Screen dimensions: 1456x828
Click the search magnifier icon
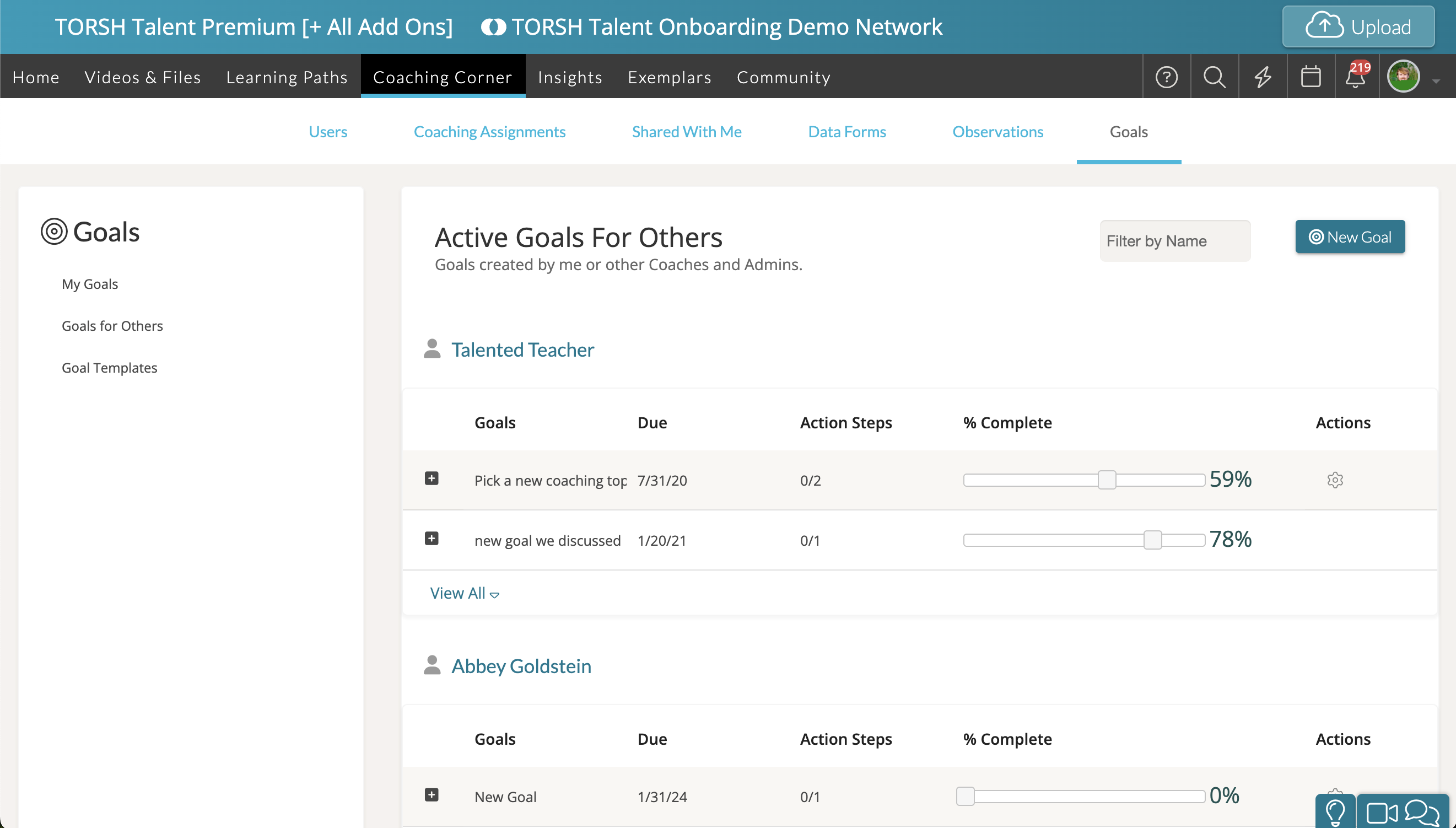click(1215, 77)
